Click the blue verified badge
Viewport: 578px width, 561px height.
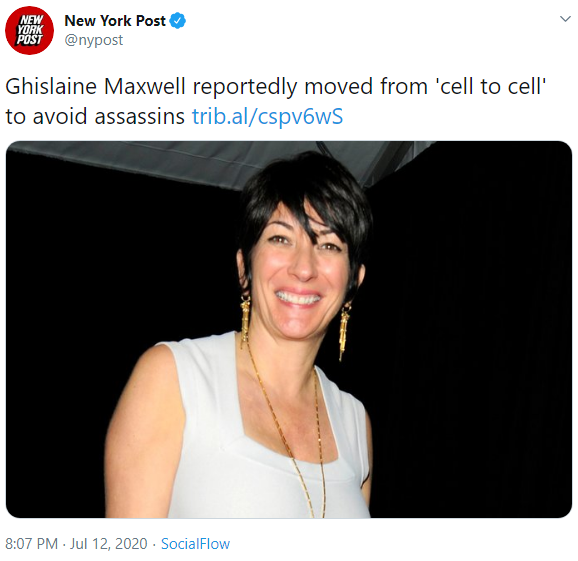(x=177, y=21)
